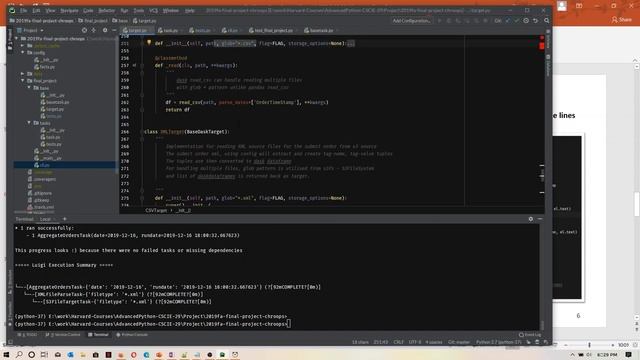Select cli.py in the project tree
Screen dimensions: 640x360
pyautogui.click(x=65, y=165)
